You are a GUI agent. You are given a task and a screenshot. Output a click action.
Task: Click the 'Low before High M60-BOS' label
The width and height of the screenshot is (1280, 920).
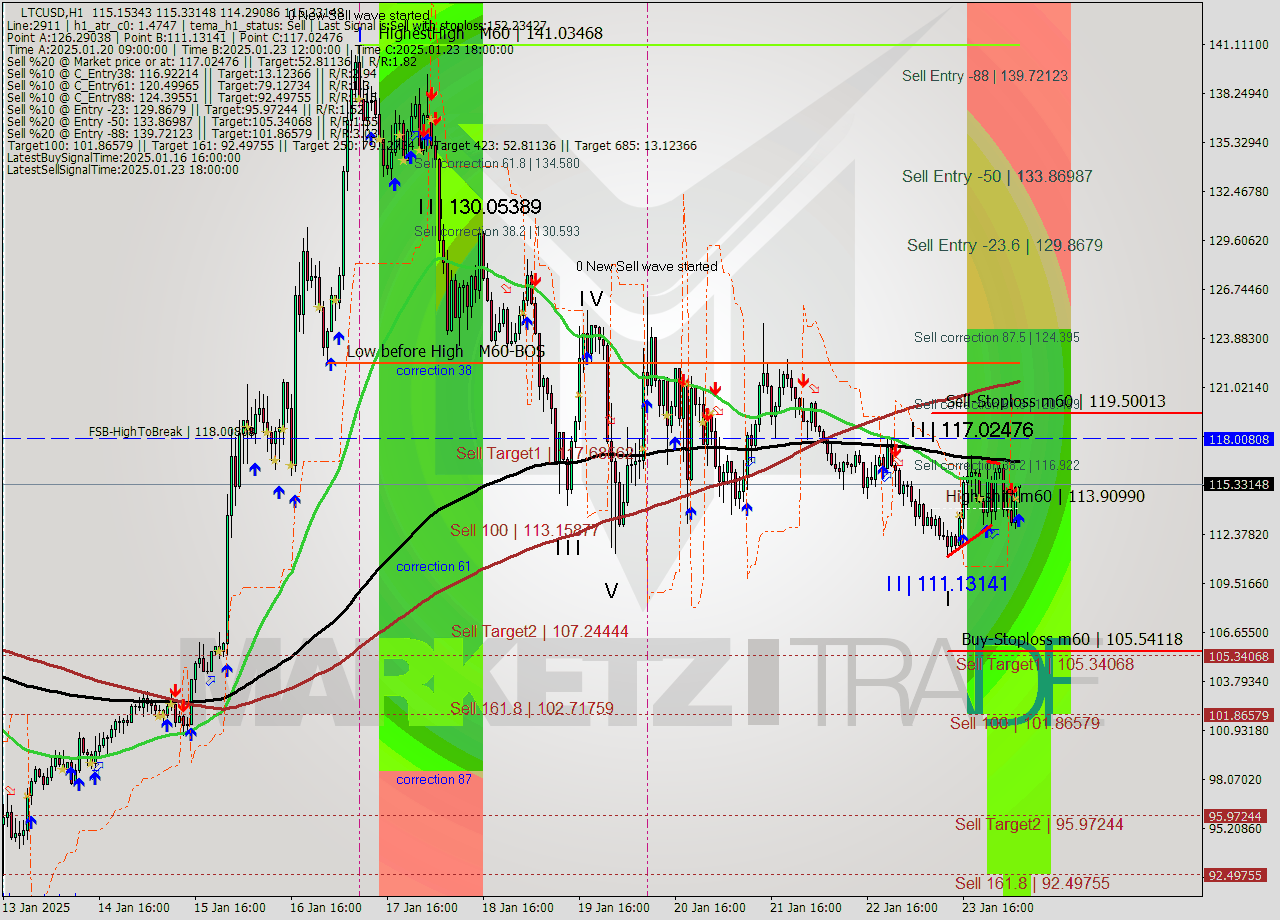tap(446, 351)
